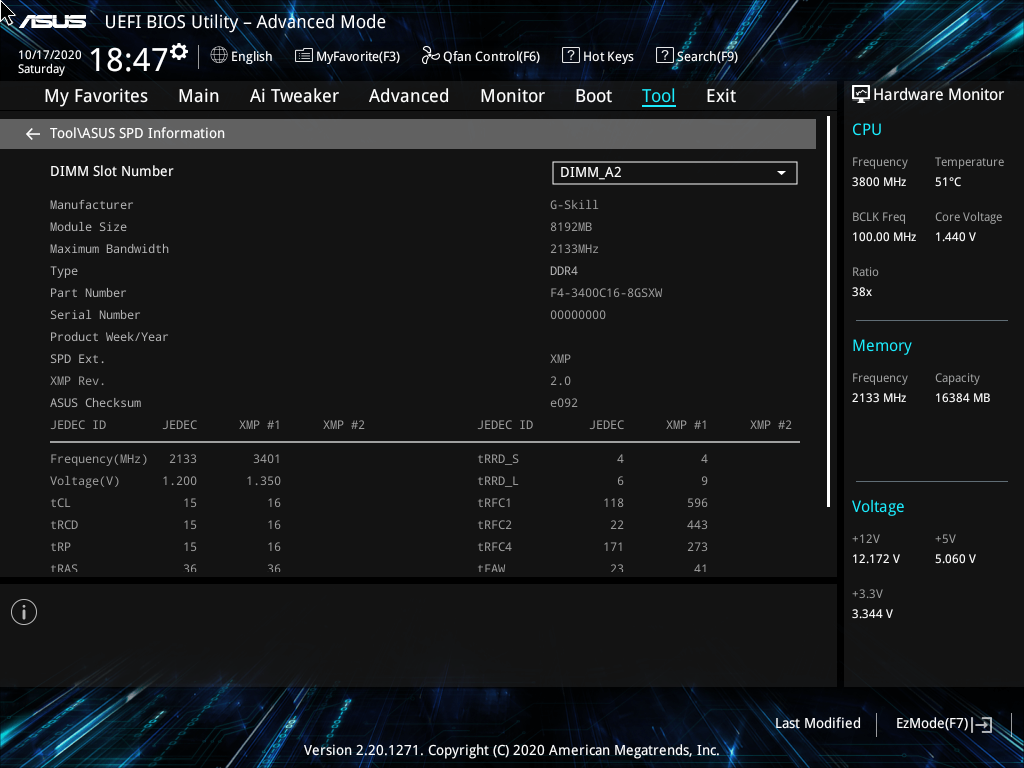Click the tCL row label
The image size is (1024, 768).
(x=60, y=503)
